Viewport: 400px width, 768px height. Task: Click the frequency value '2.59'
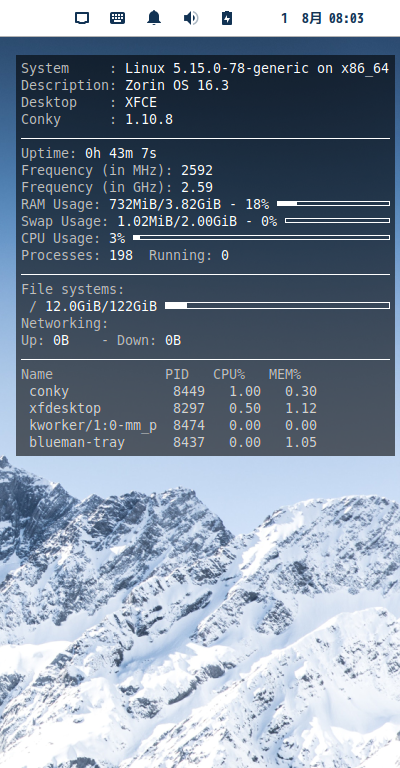click(197, 188)
